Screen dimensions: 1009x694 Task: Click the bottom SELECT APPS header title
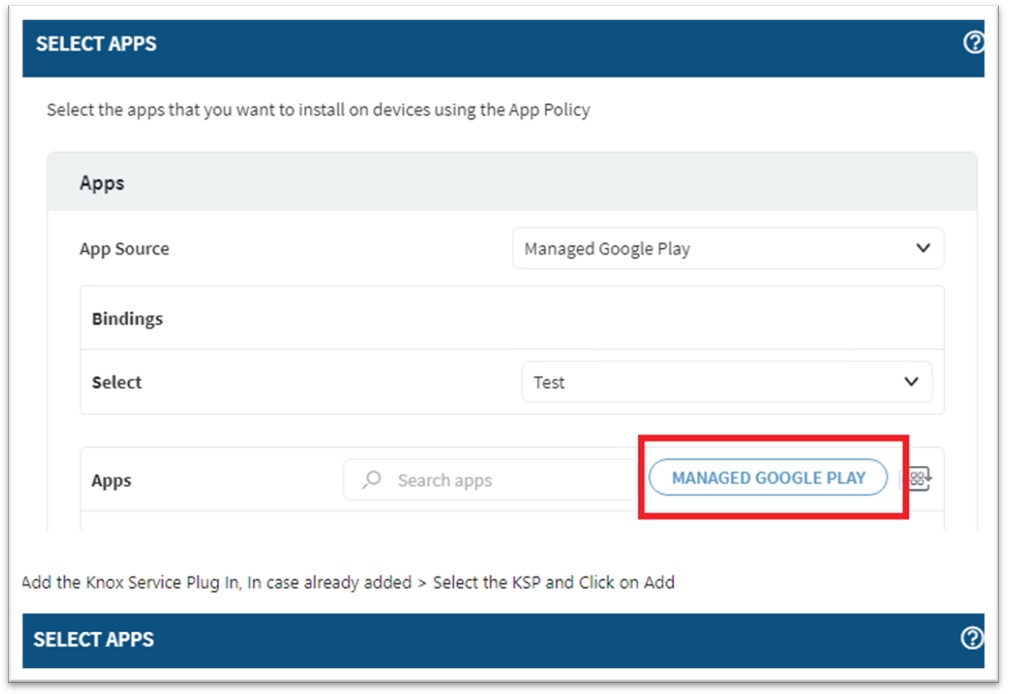pos(94,639)
